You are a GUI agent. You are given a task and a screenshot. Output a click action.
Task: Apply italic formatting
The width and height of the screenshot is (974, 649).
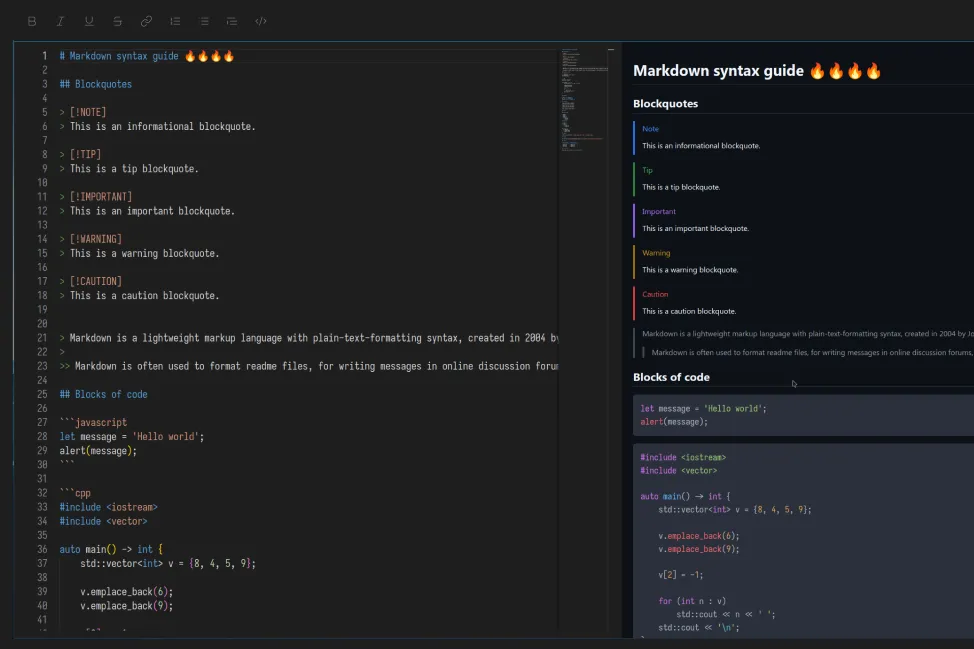point(58,20)
